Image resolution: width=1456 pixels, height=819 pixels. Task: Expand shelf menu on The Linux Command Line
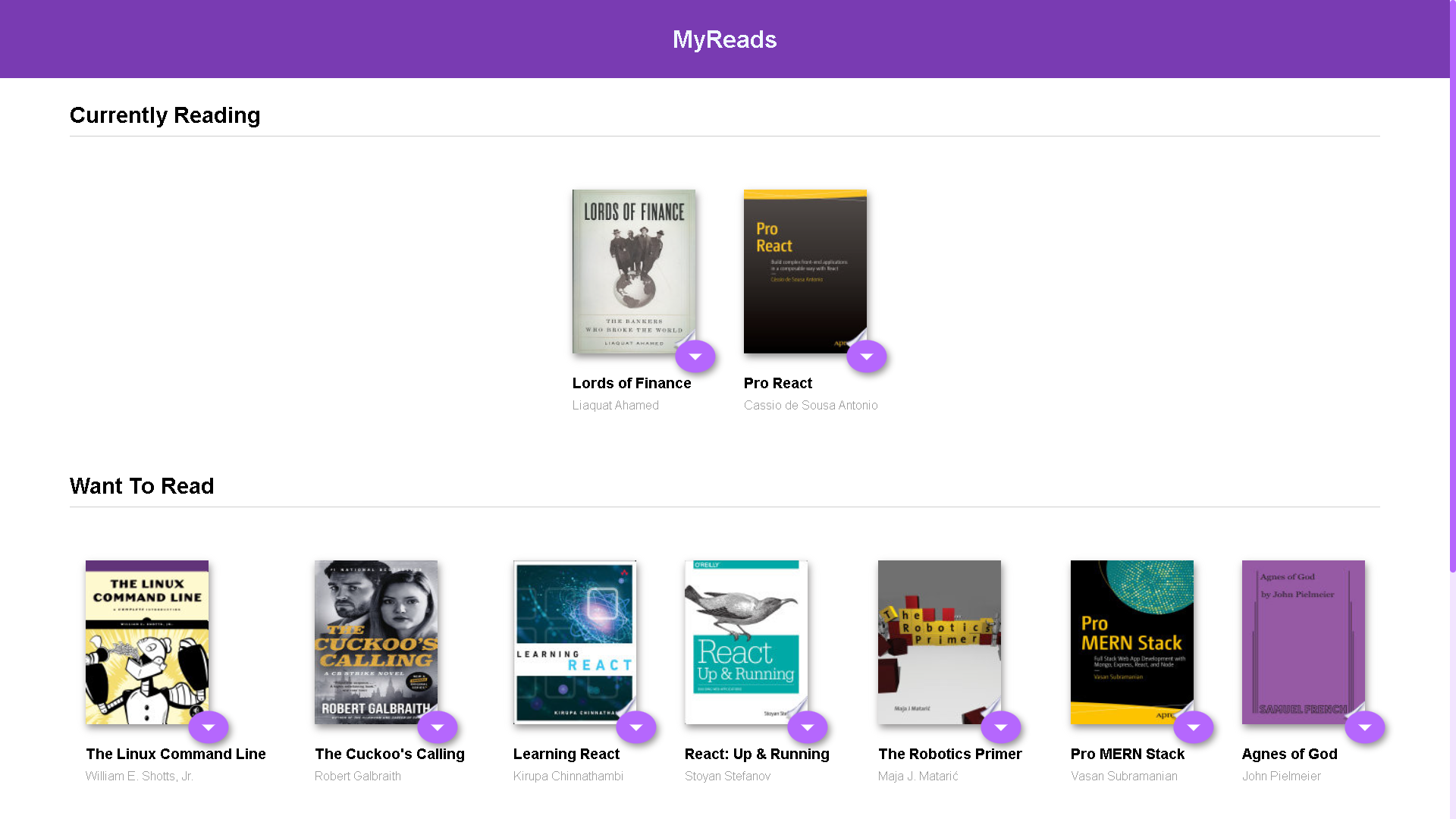tap(209, 727)
